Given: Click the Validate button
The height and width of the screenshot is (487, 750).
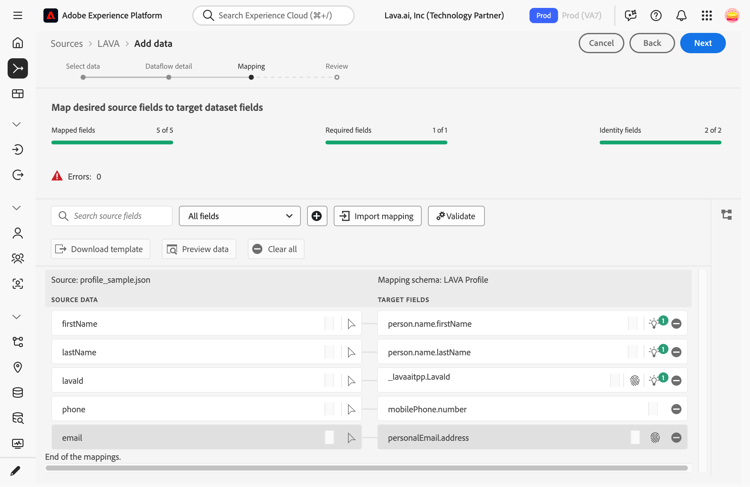Looking at the screenshot, I should pos(456,216).
